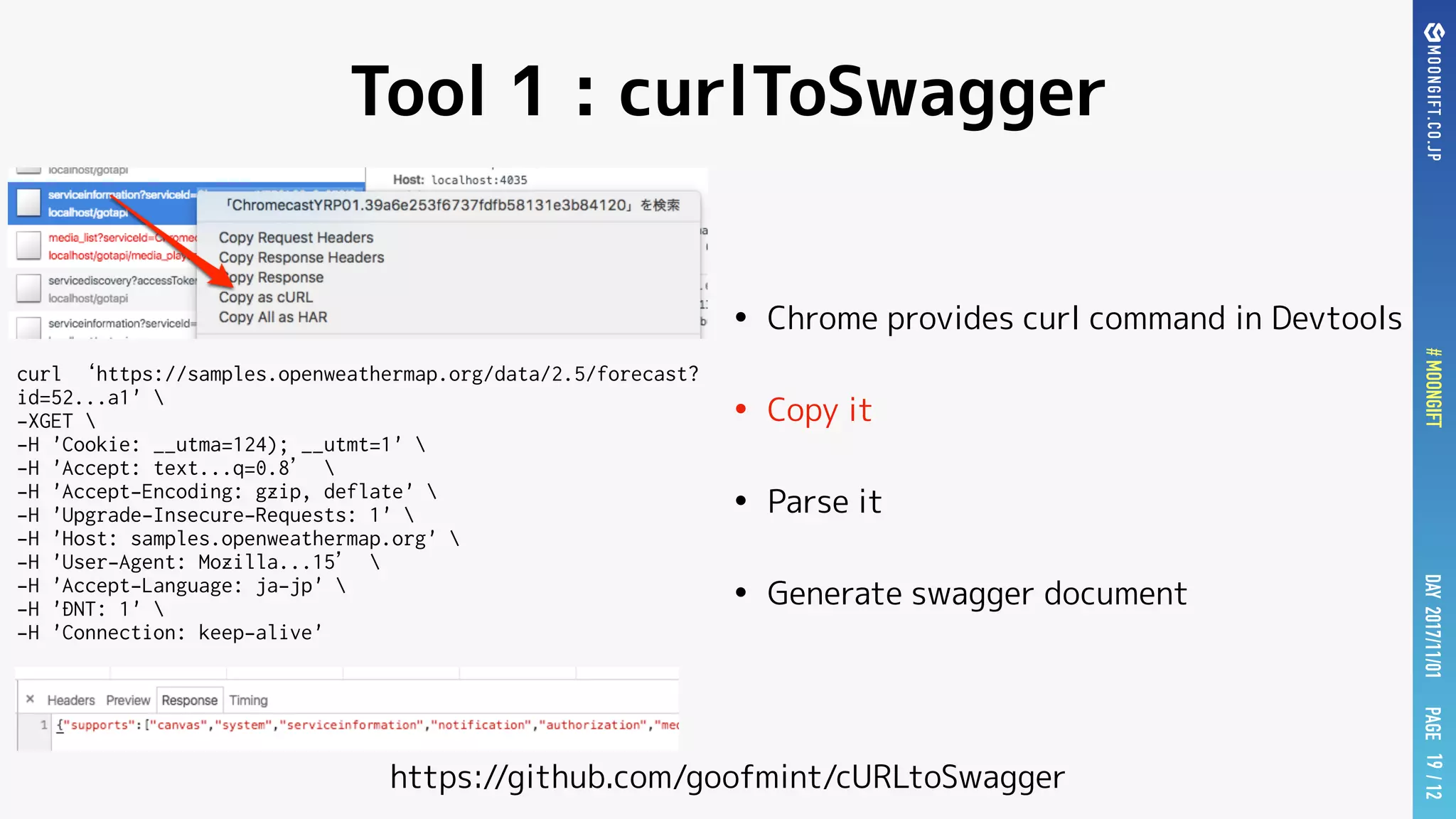
Task: Click the JSON response line starting with "supports"
Action: [368, 725]
